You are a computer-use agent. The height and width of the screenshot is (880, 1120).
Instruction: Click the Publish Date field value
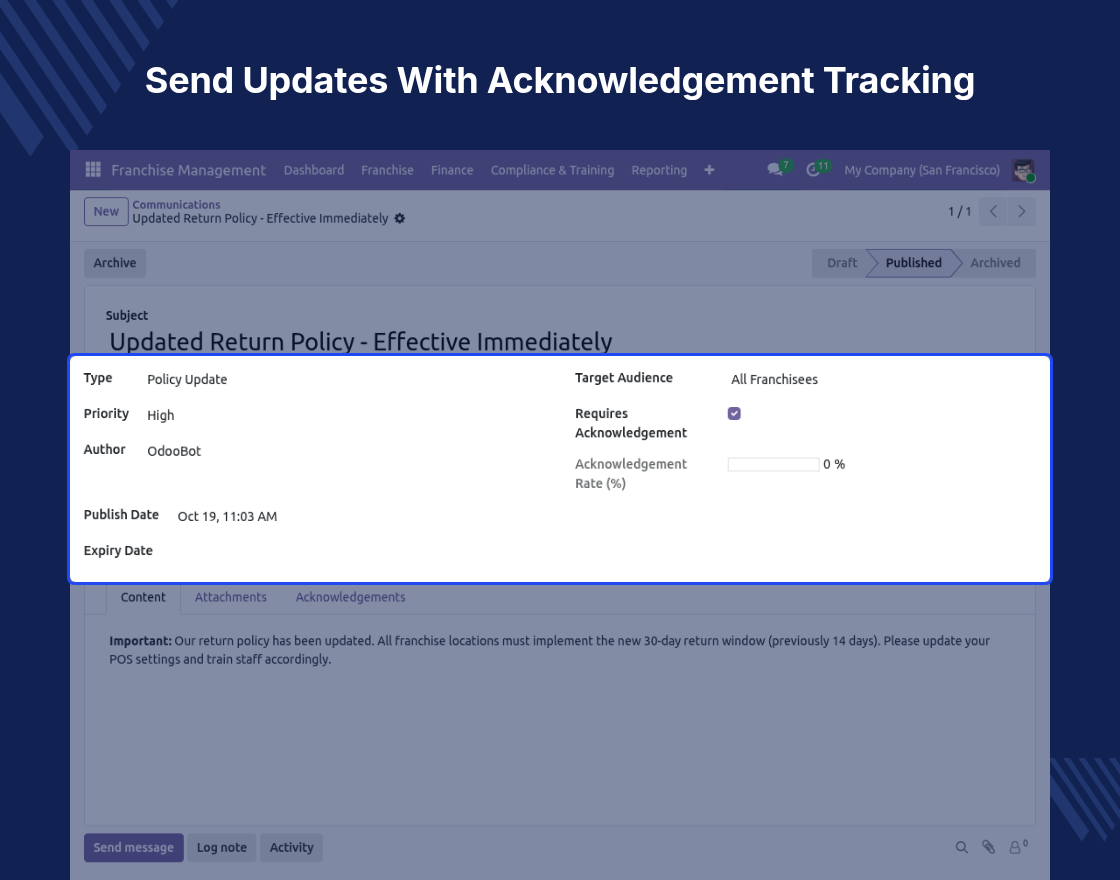pyautogui.click(x=227, y=516)
